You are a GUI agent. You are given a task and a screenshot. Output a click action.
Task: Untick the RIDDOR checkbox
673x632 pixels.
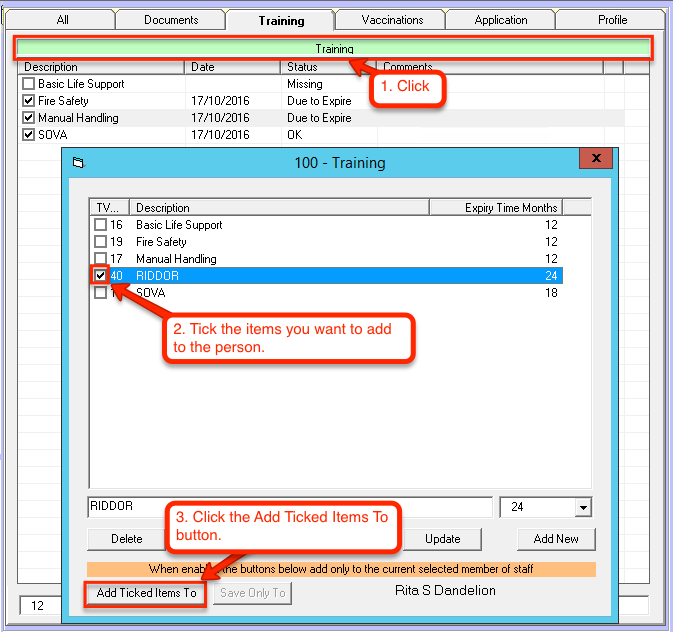click(100, 275)
